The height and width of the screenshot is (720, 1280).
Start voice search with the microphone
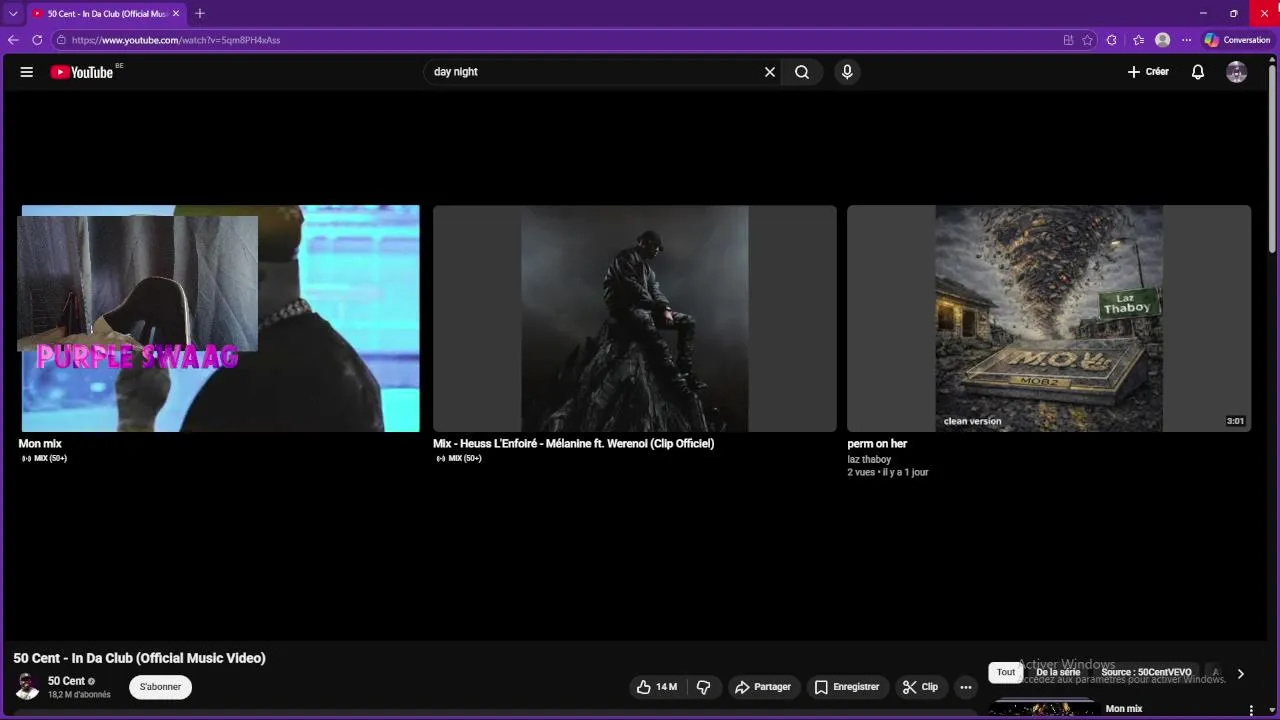point(847,72)
